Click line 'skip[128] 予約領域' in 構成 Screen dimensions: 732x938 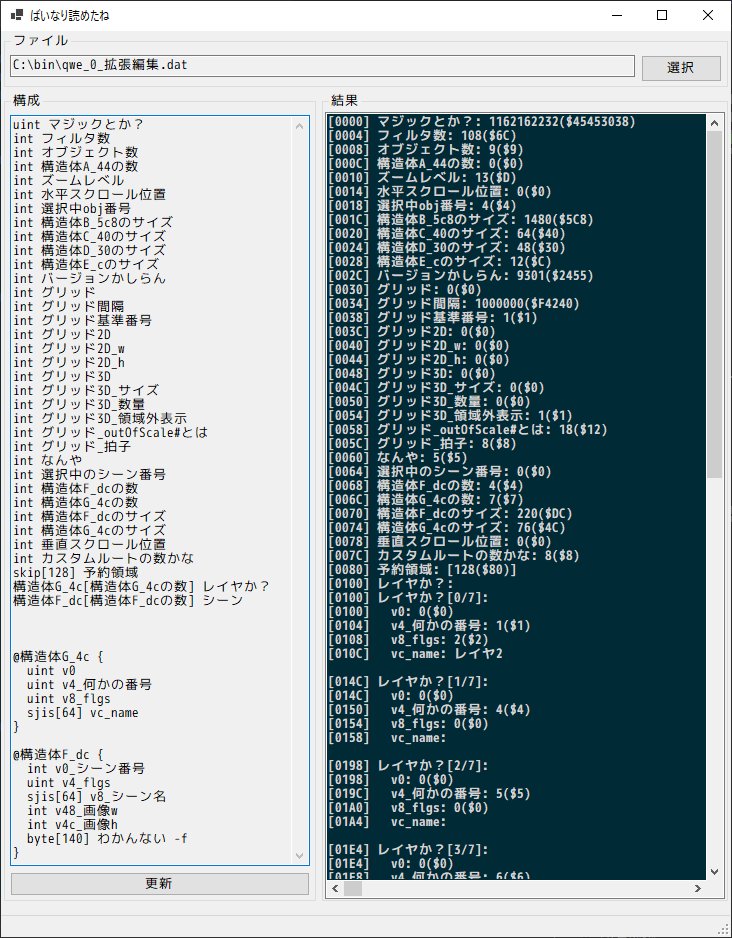75,572
